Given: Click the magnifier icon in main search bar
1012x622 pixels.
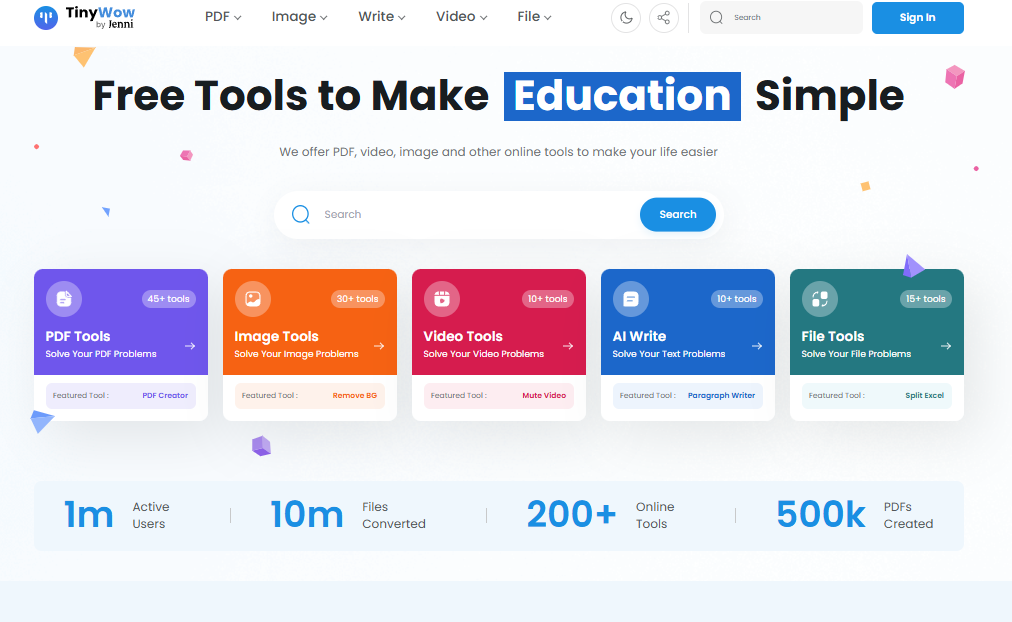Looking at the screenshot, I should [x=301, y=214].
